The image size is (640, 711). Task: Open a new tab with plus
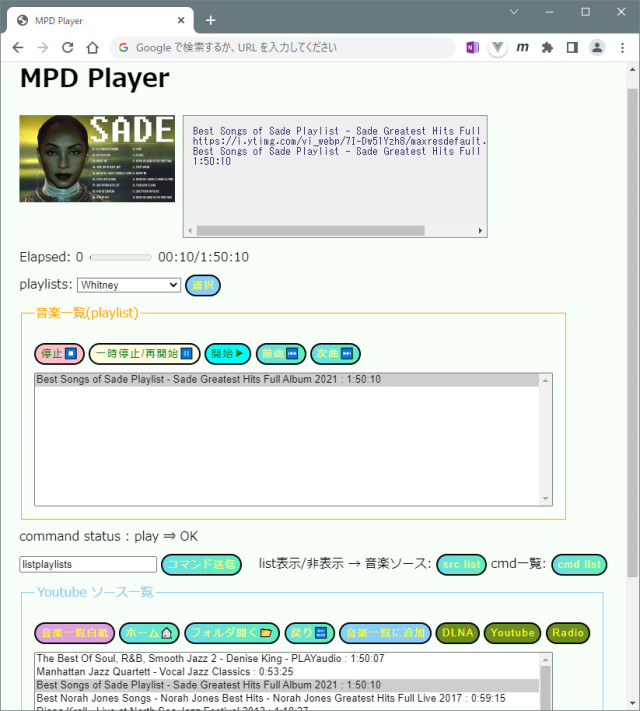coord(210,20)
